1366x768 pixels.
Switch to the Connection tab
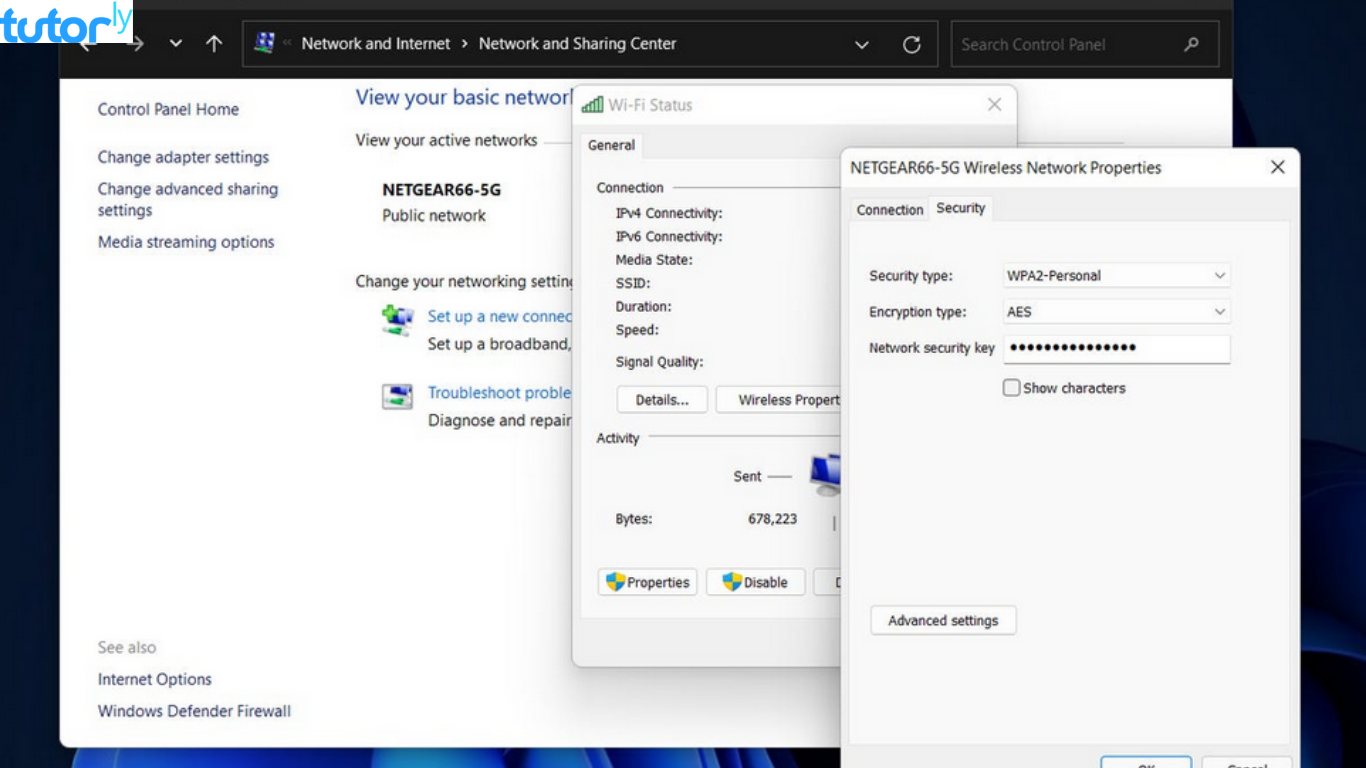pyautogui.click(x=889, y=209)
